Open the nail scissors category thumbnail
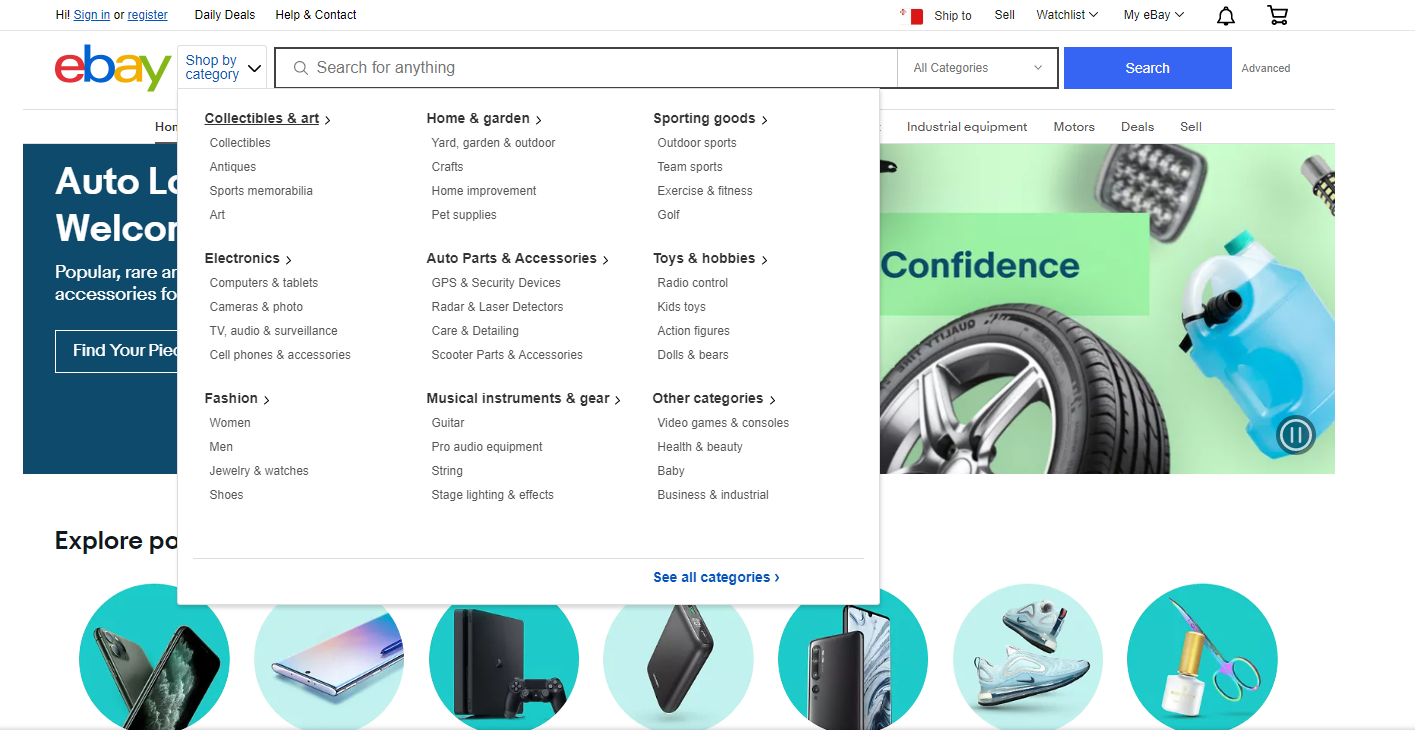 1202,657
